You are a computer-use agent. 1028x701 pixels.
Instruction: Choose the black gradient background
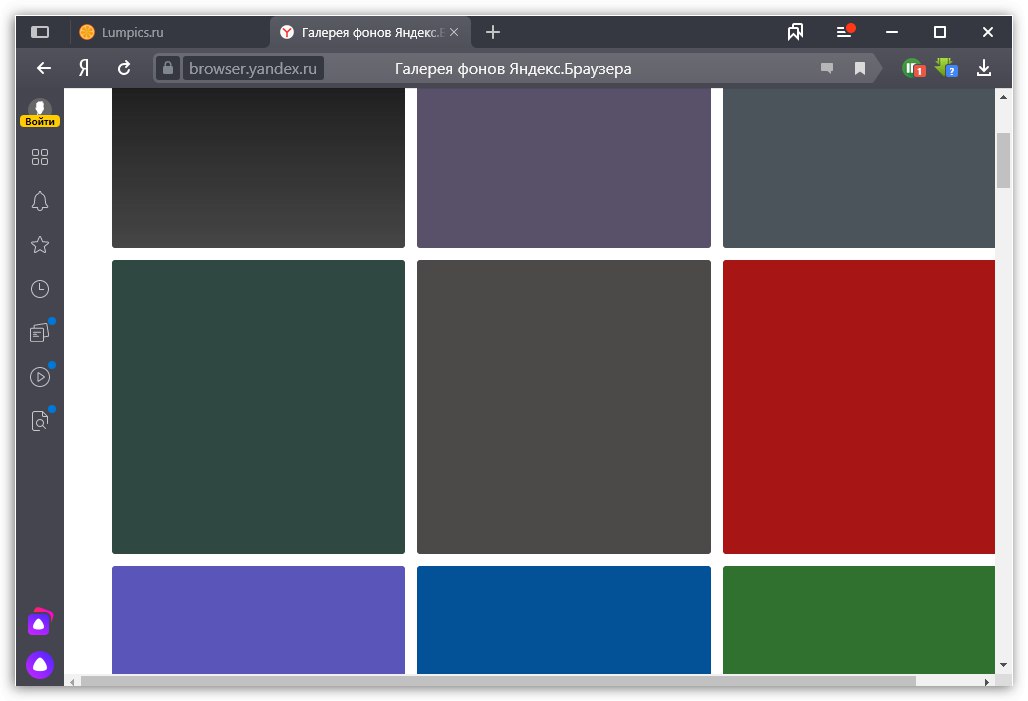coord(258,168)
